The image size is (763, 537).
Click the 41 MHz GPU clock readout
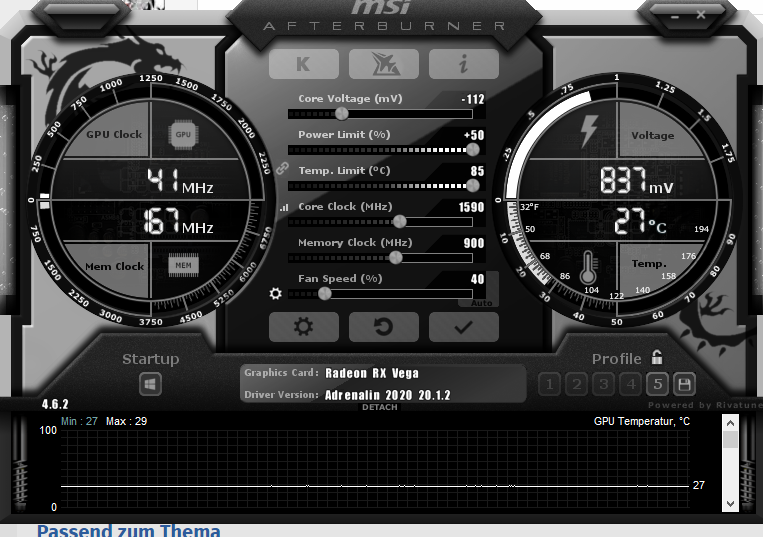[180, 180]
